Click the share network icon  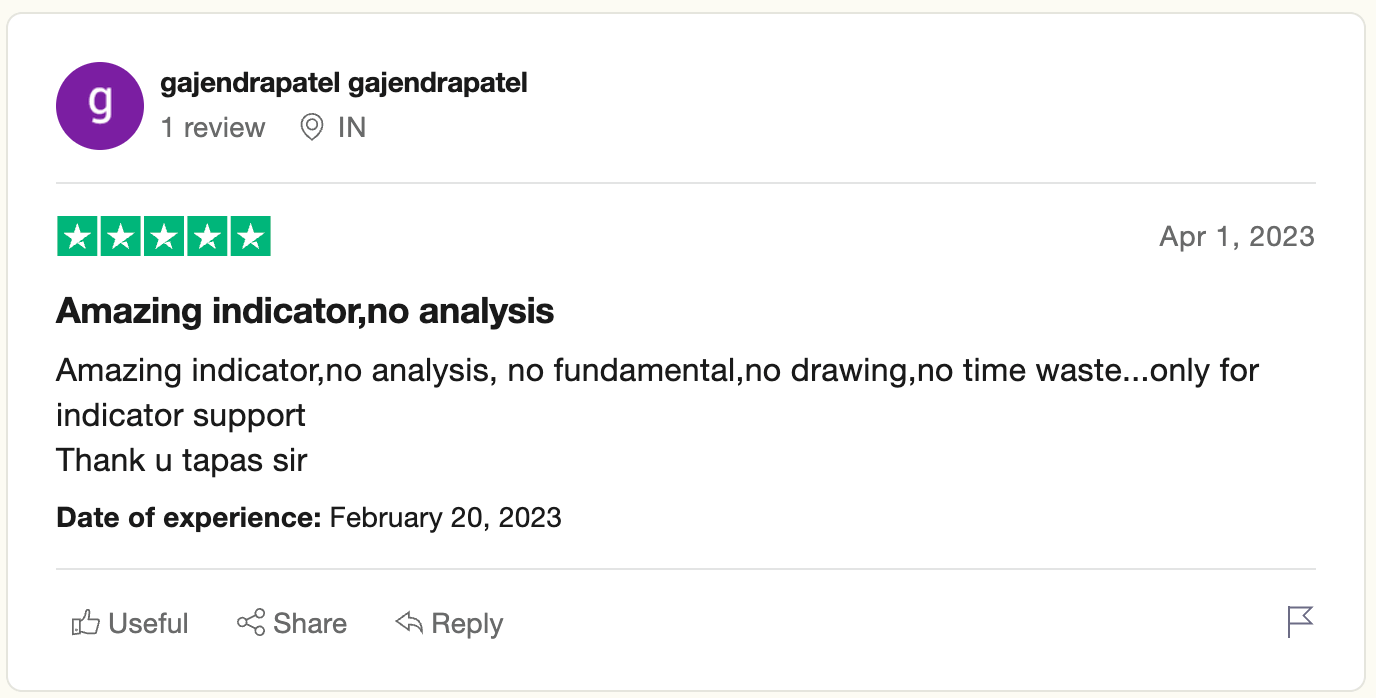[x=251, y=622]
